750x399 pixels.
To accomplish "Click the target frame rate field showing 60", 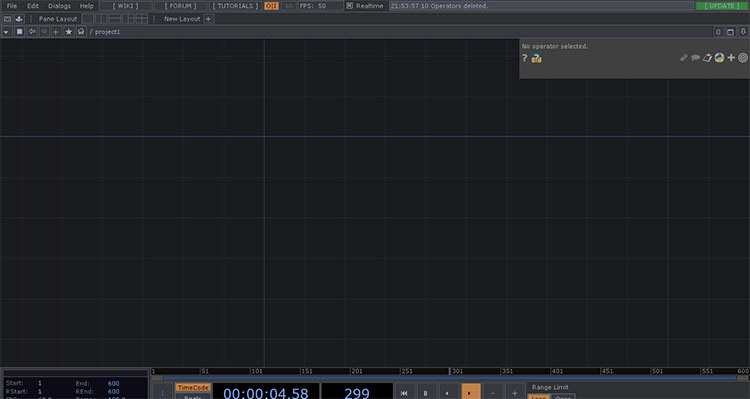I will (288, 6).
